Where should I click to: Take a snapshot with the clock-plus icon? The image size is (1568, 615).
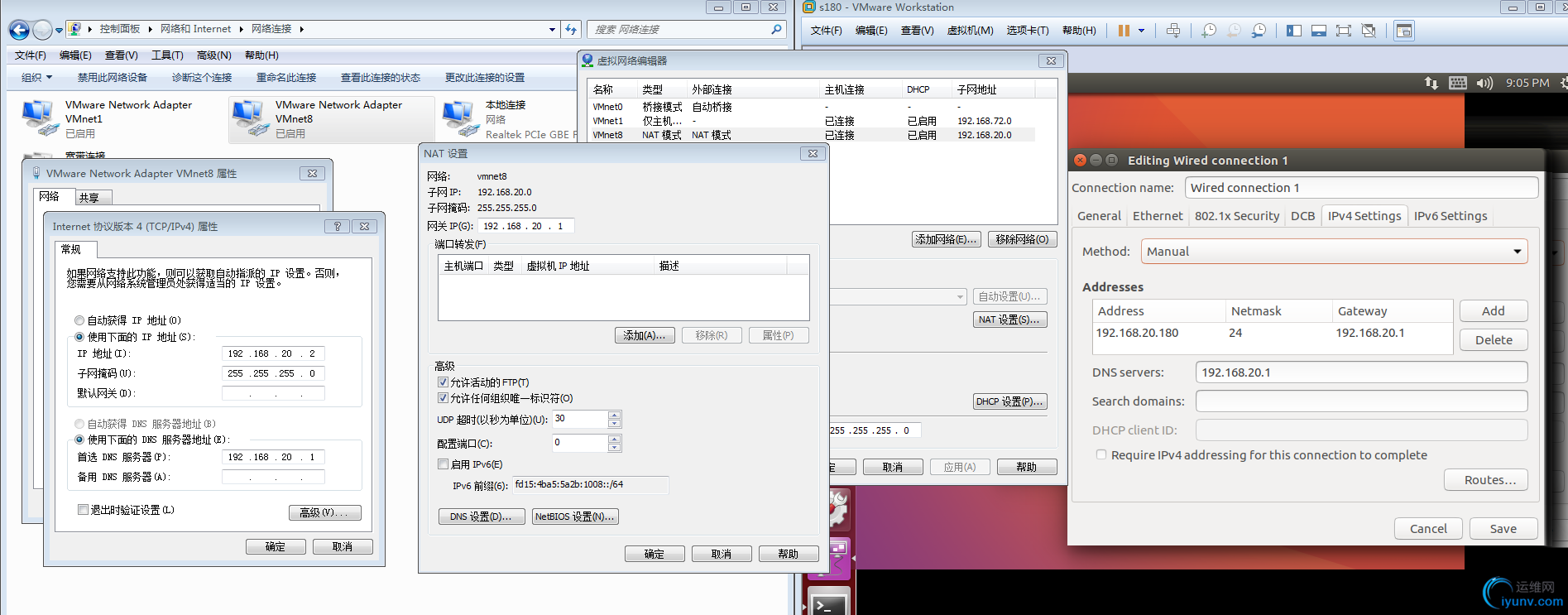tap(1209, 31)
